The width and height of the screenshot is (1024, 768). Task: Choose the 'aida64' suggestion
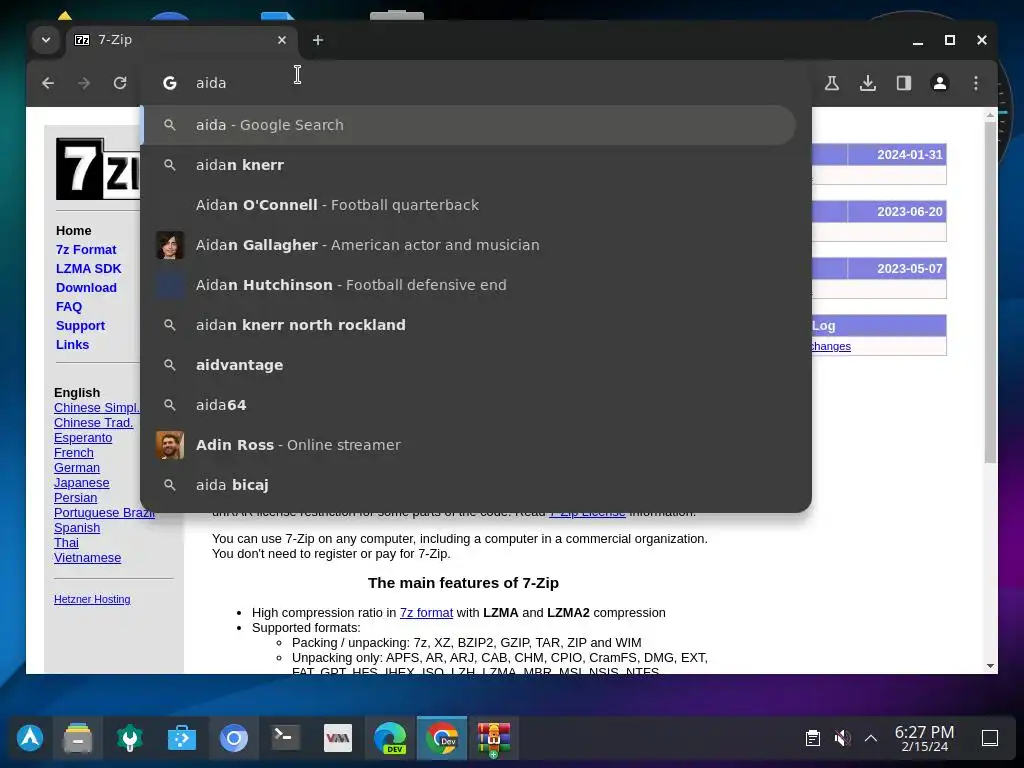[468, 405]
